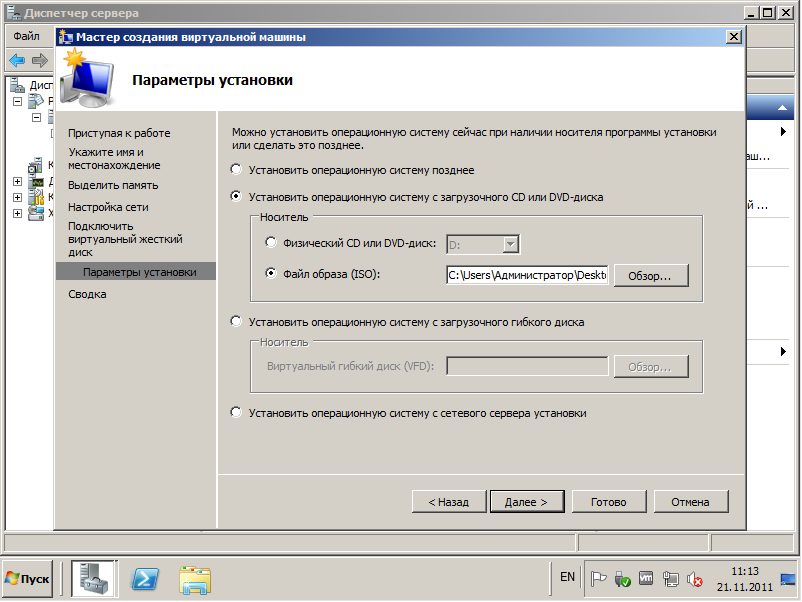802x602 pixels.
Task: Click the < Назад button
Action: (449, 502)
